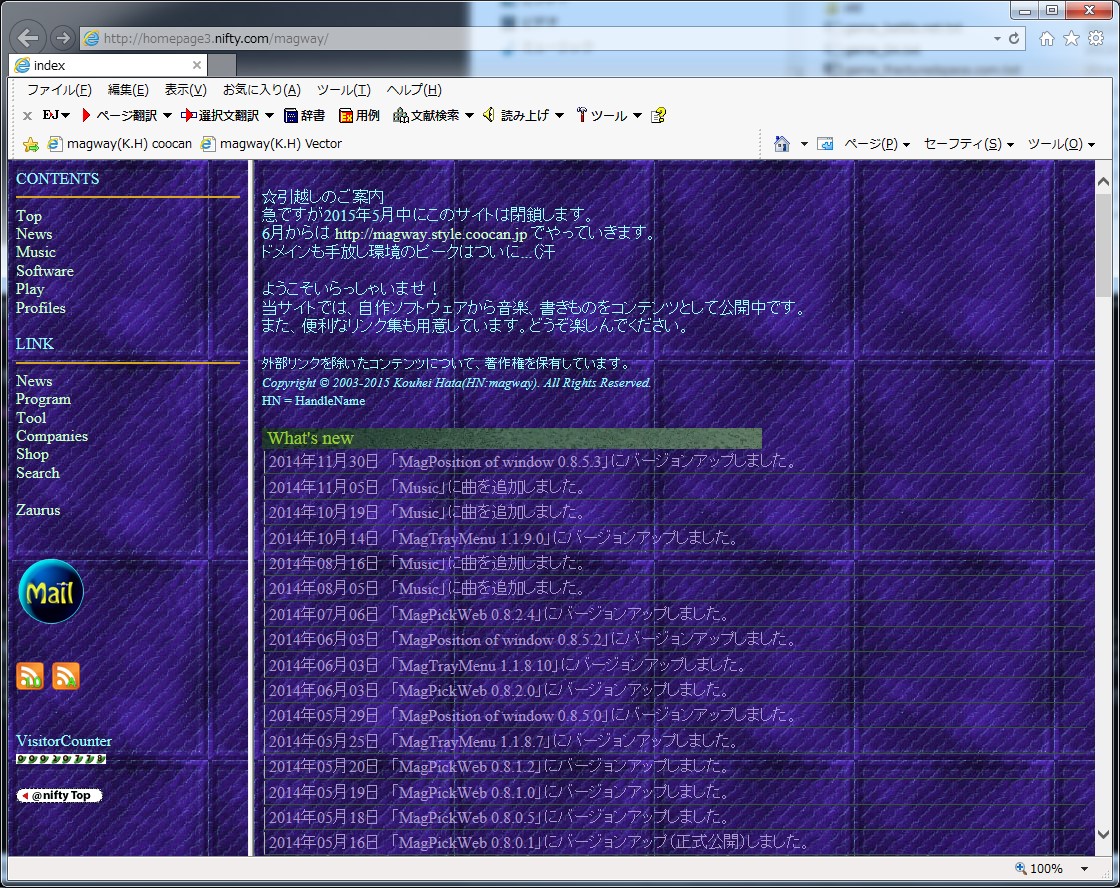
Task: Open the お気に入り(A) menu
Action: coord(261,90)
